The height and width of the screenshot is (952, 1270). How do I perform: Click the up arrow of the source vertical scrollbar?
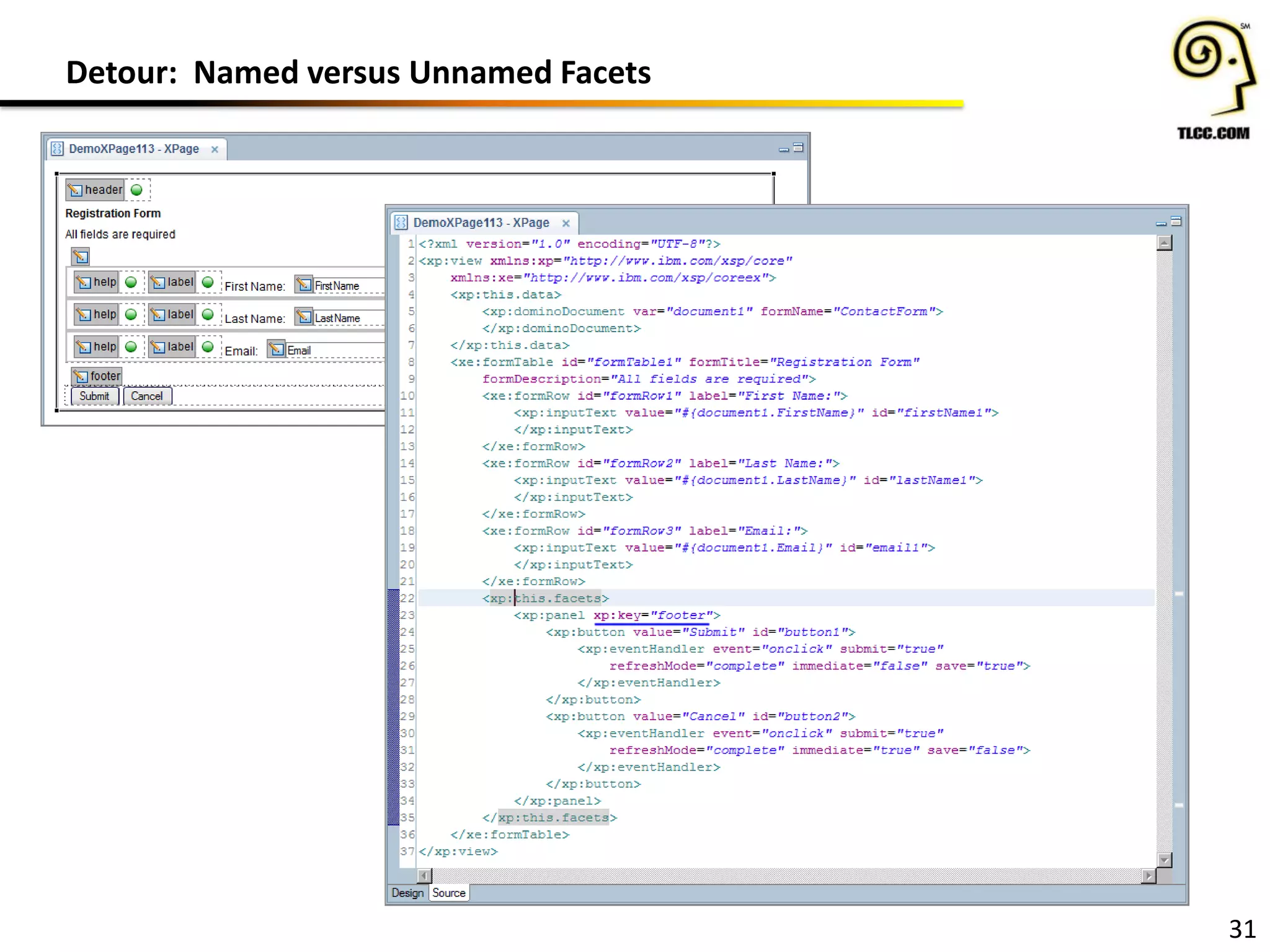1165,243
